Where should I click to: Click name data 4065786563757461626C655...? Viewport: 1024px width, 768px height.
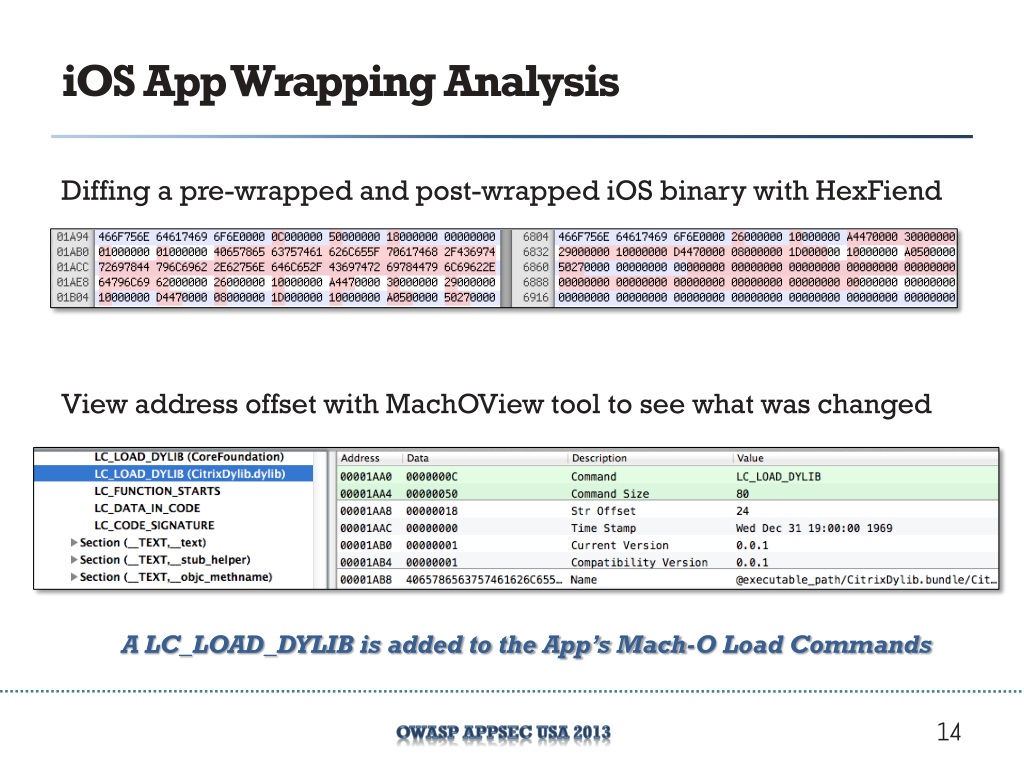484,580
